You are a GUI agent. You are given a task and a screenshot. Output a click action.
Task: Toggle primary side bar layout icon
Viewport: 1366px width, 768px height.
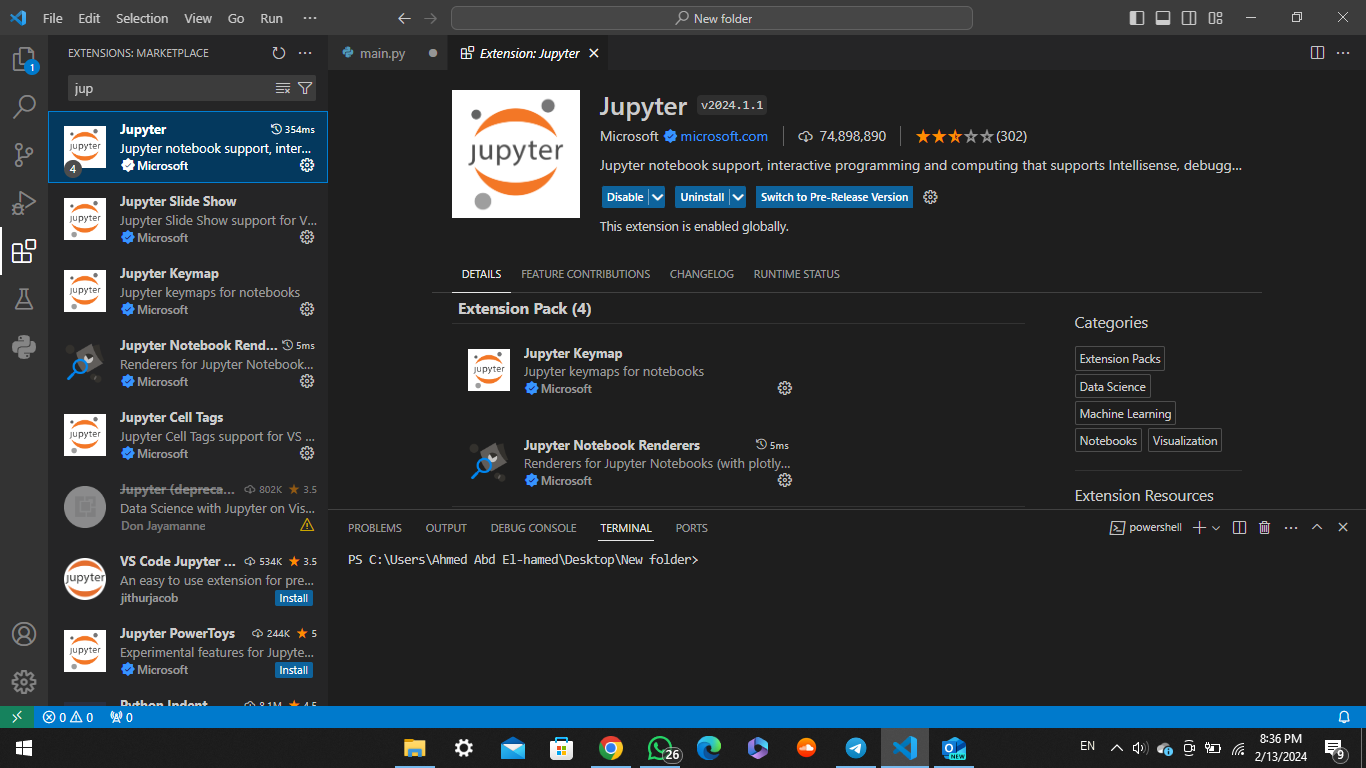tap(1137, 18)
